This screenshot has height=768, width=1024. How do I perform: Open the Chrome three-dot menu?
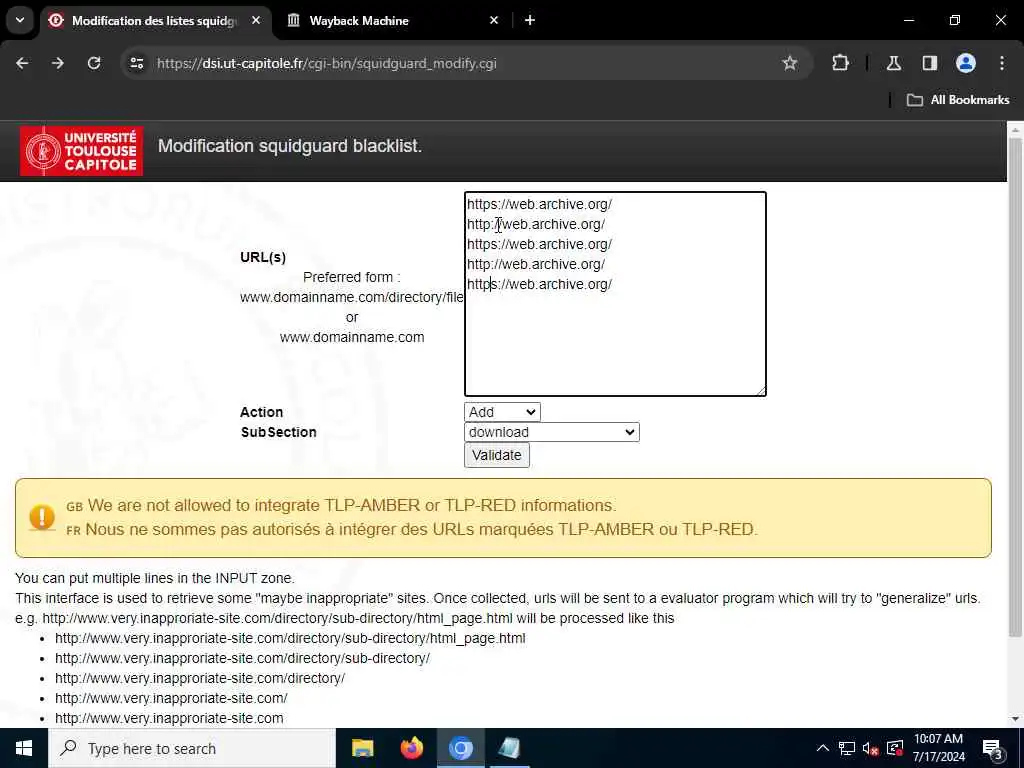click(1002, 63)
